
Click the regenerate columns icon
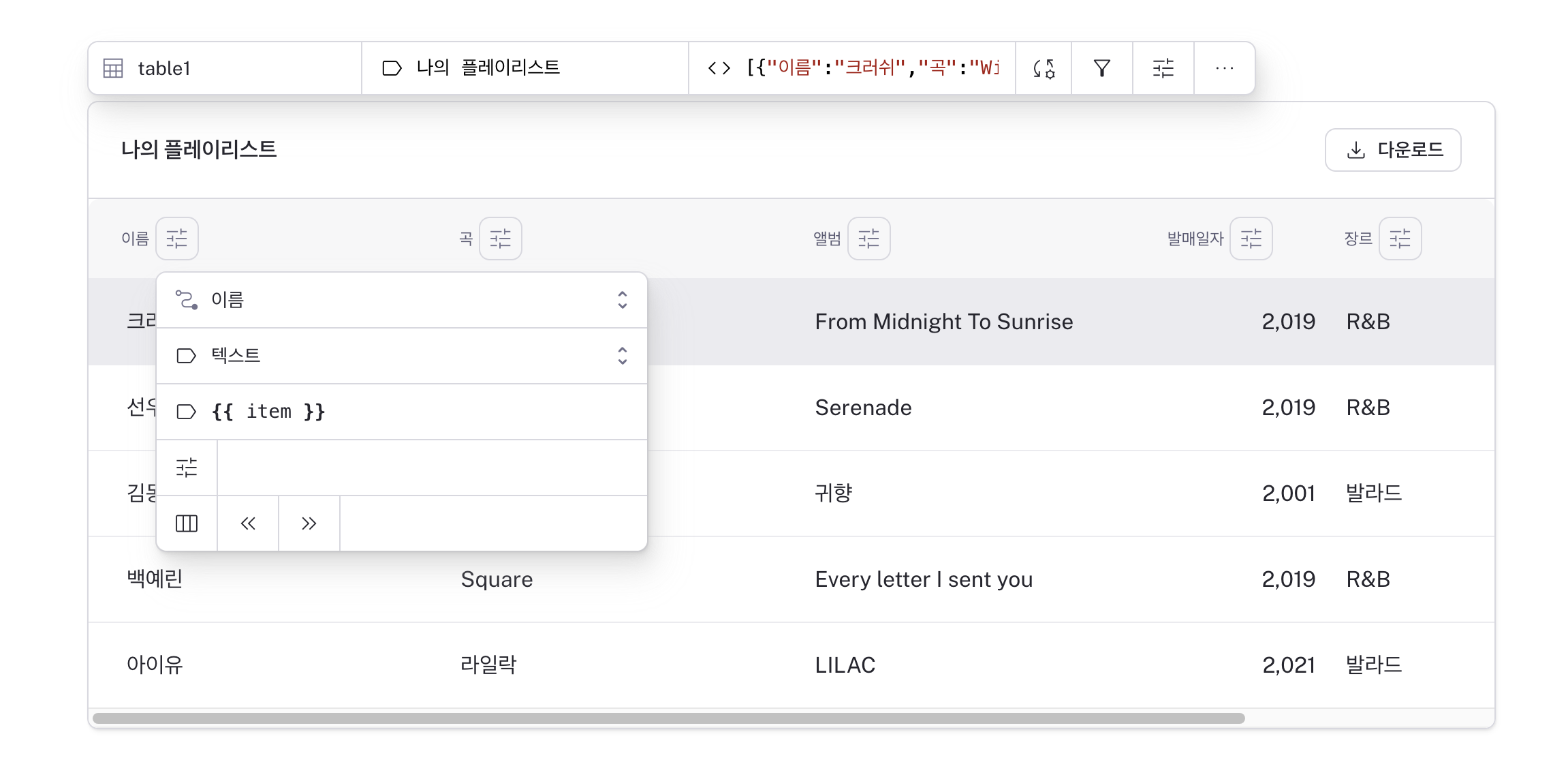[x=1044, y=68]
